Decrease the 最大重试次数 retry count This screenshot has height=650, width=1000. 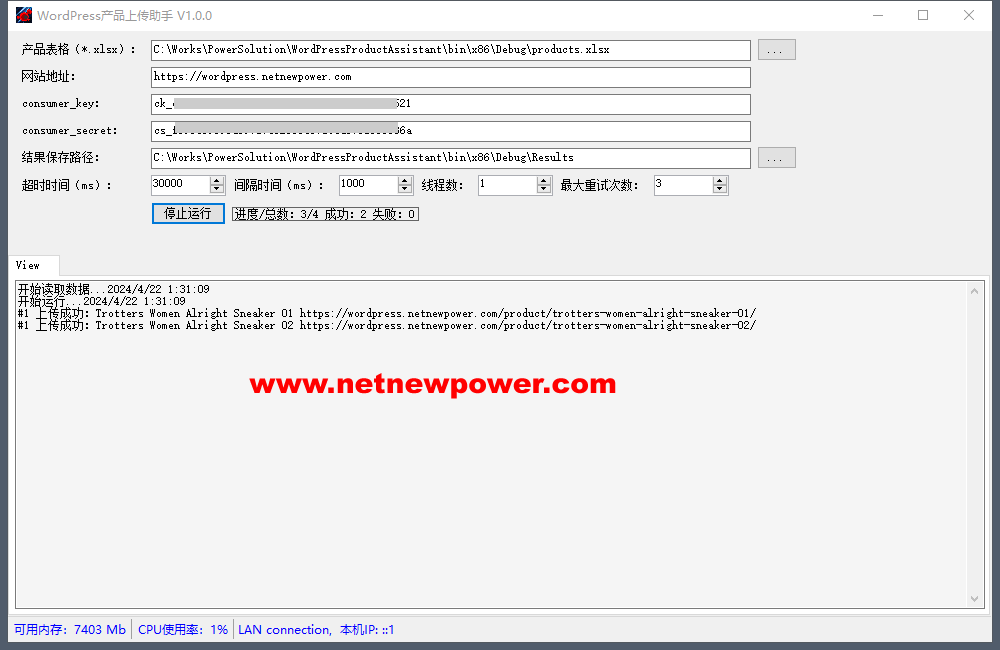720,189
